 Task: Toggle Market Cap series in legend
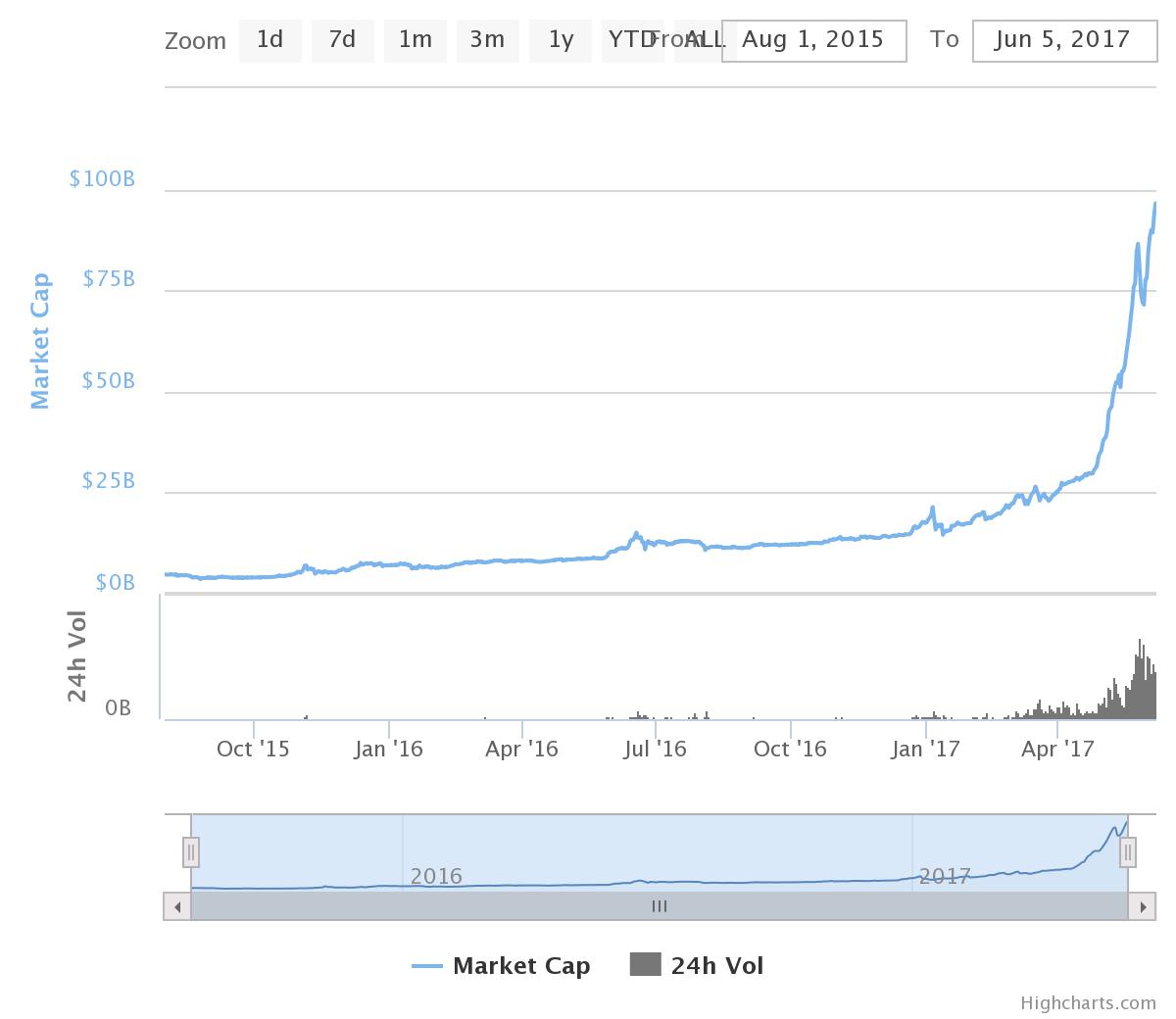click(502, 966)
